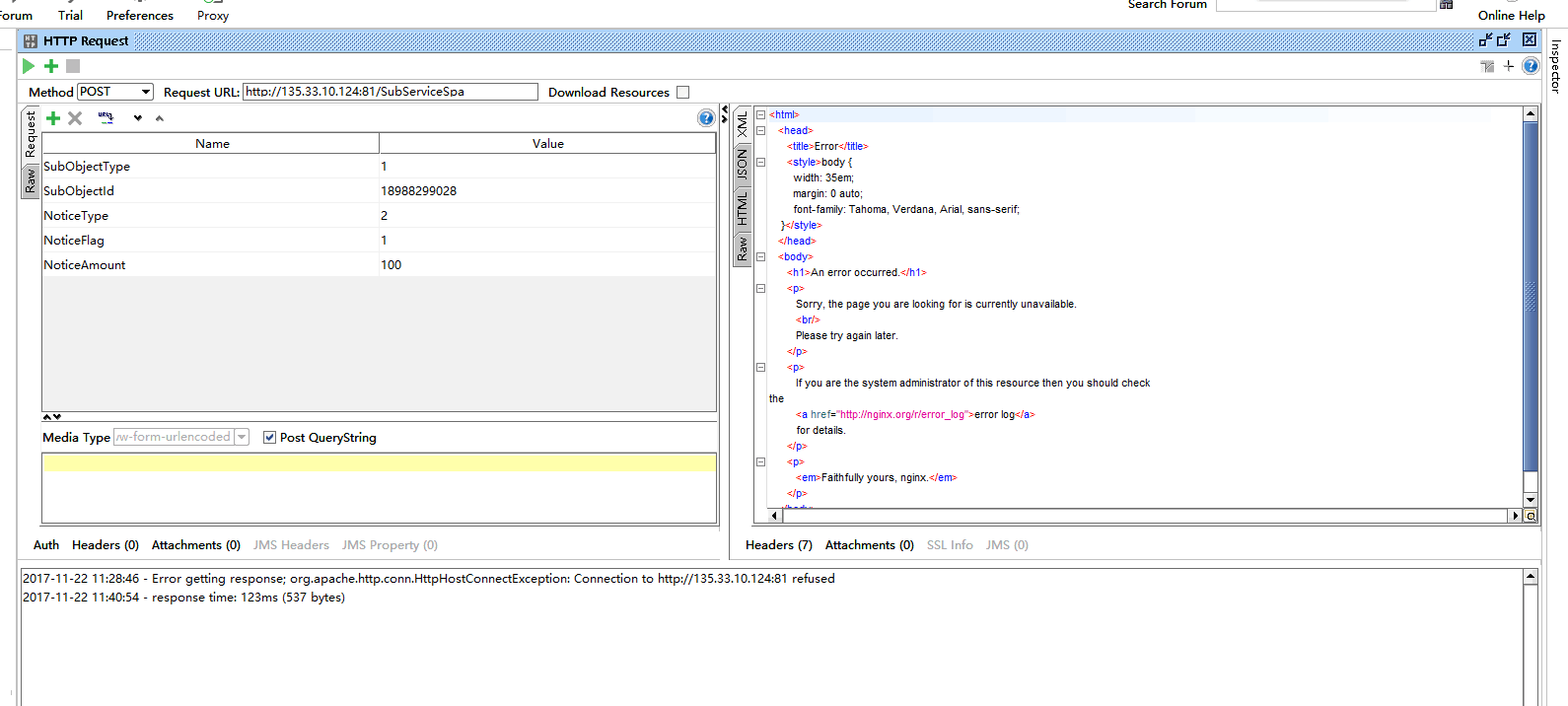Switch editor tab layout icon
Viewport: 1568px width, 706px height.
(x=1487, y=66)
